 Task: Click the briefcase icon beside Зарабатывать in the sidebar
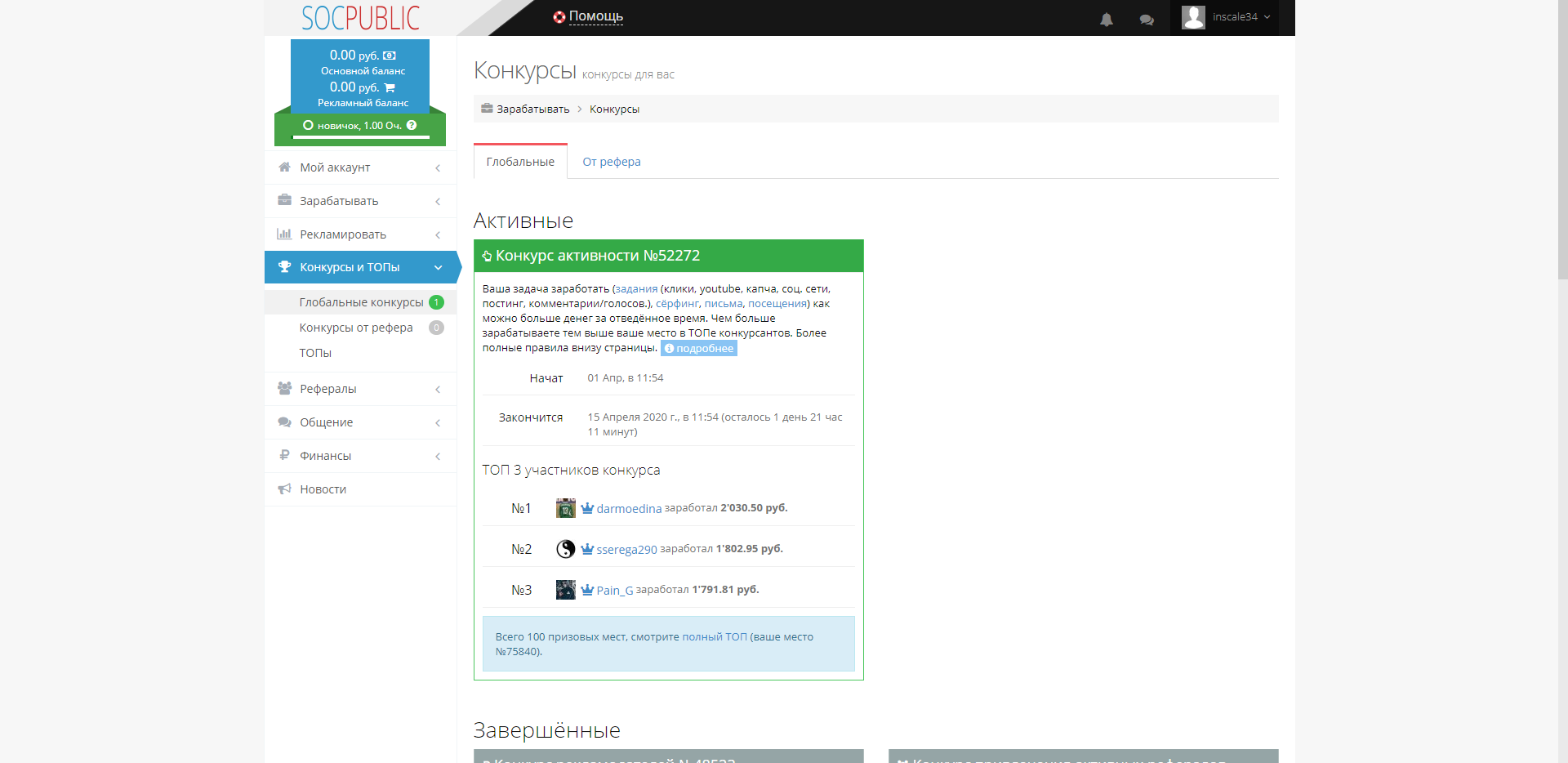(284, 200)
